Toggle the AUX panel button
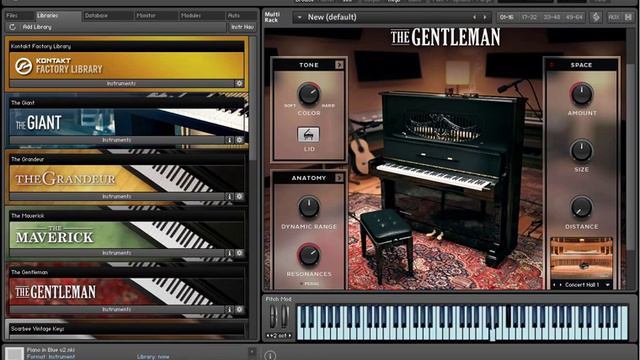Screen dimensions: 640x360 (x=613, y=17)
